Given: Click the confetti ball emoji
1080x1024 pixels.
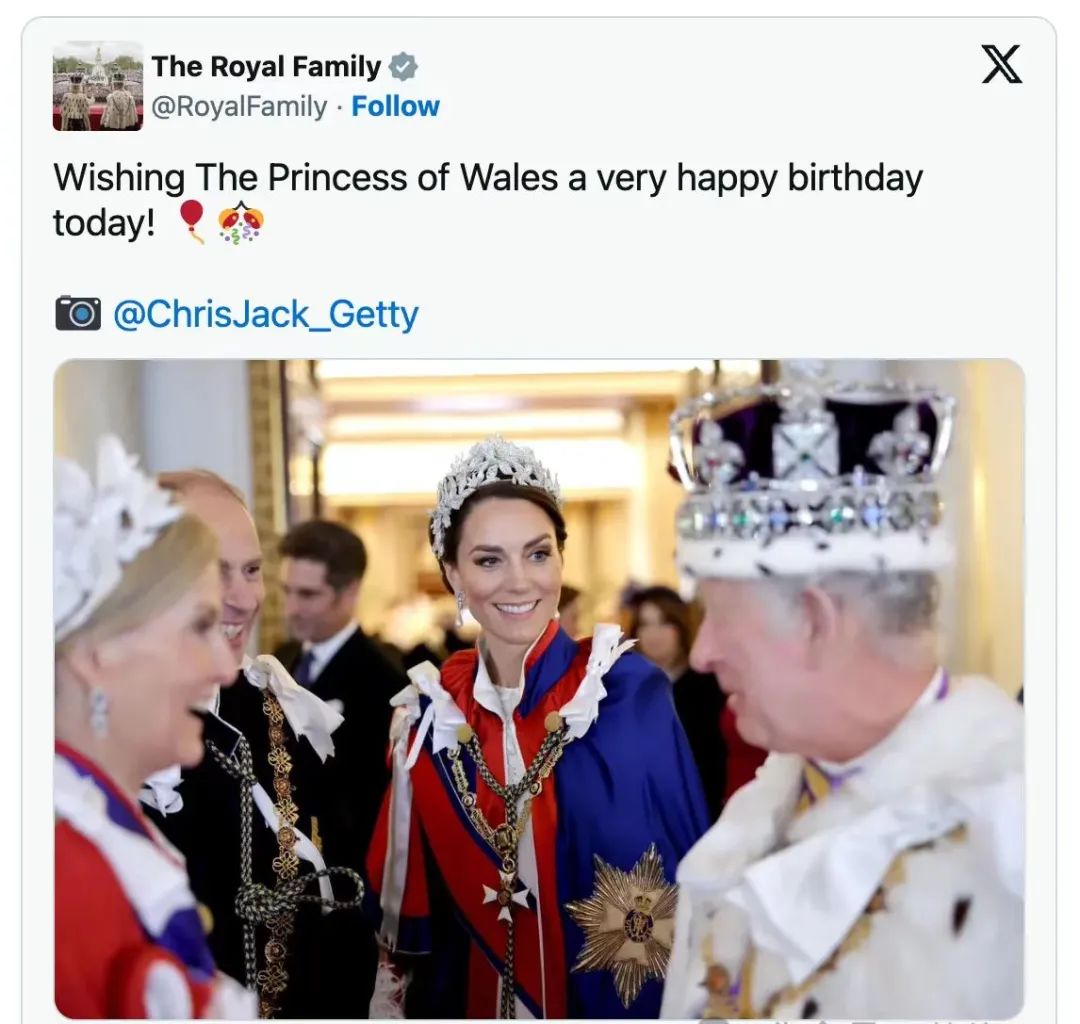Looking at the screenshot, I should click(240, 222).
